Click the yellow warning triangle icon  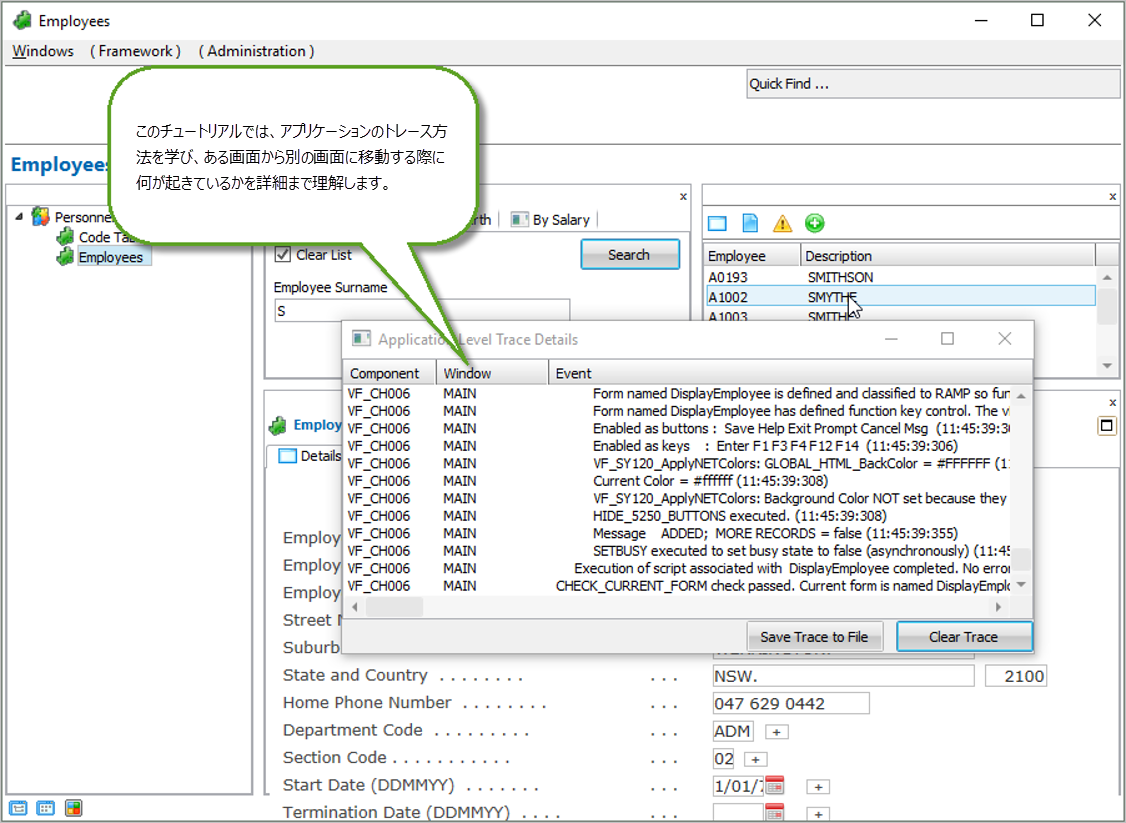782,223
